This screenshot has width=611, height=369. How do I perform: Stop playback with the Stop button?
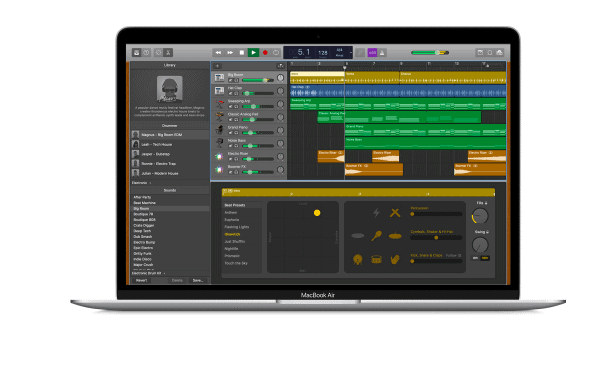[242, 53]
